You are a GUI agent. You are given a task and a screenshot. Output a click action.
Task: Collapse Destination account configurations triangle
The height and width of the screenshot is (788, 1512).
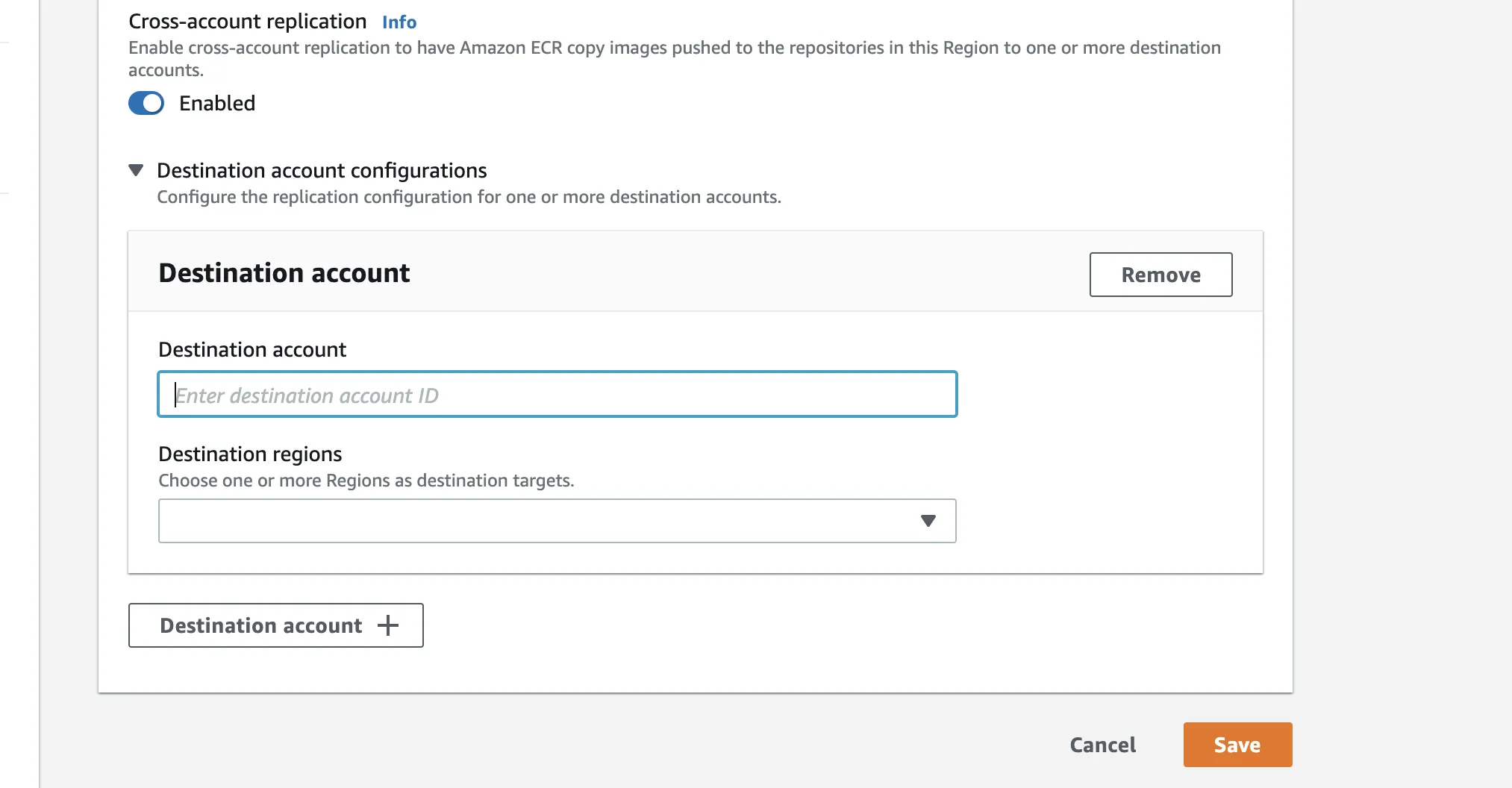click(x=136, y=170)
